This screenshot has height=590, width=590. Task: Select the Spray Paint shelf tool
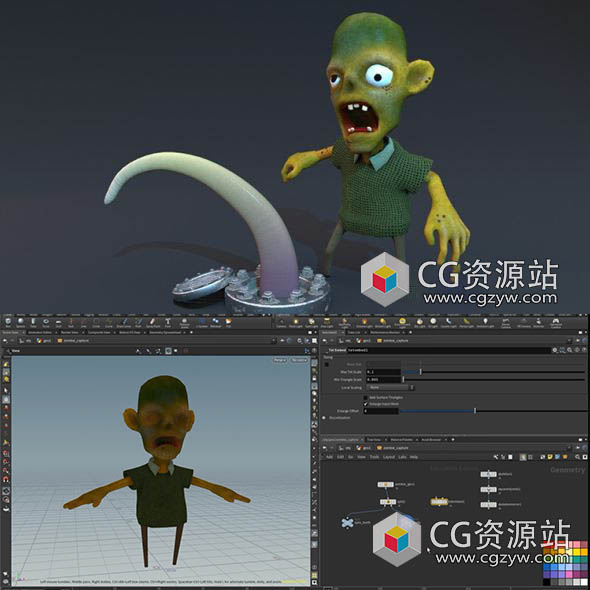[x=153, y=323]
